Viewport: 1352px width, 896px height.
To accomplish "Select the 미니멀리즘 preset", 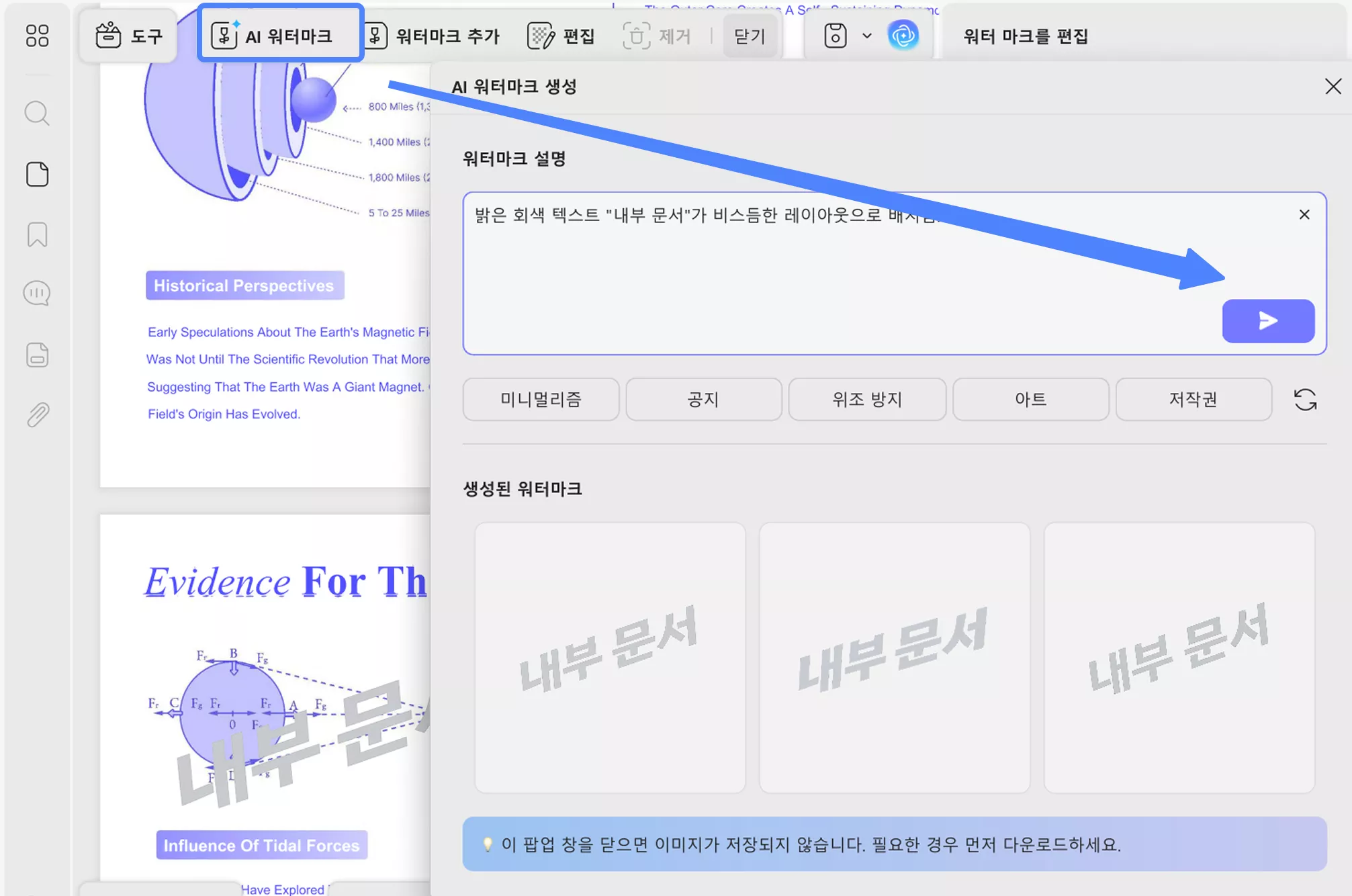I will coord(541,399).
